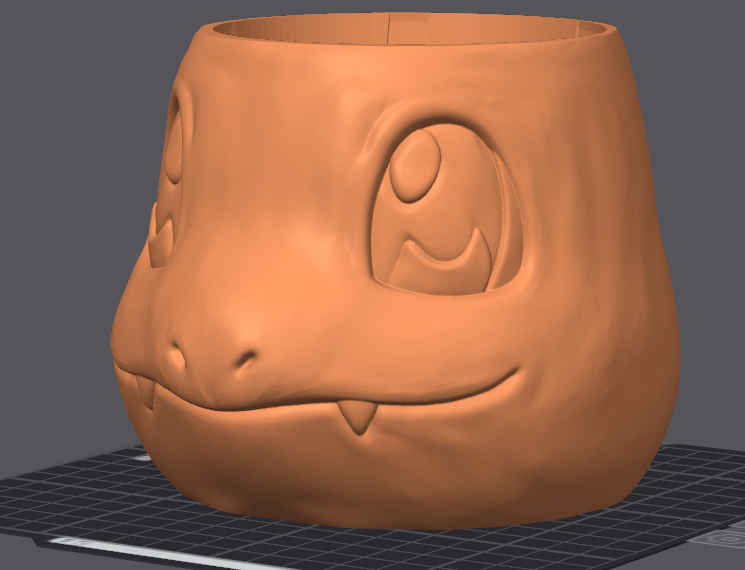Select the orange Charmander pot model
The height and width of the screenshot is (570, 745).
pyautogui.click(x=395, y=272)
